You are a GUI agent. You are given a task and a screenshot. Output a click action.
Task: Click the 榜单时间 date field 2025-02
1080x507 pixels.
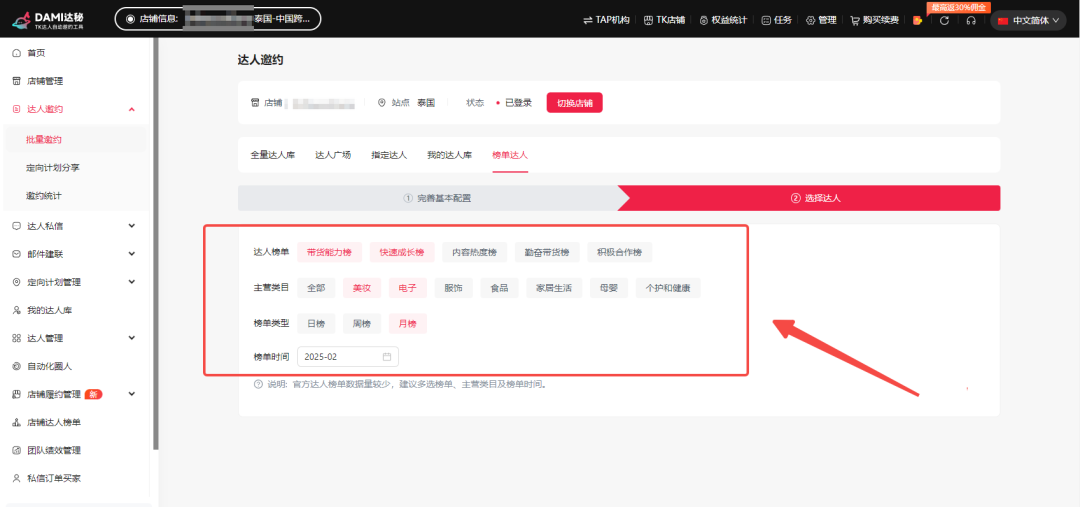[348, 357]
